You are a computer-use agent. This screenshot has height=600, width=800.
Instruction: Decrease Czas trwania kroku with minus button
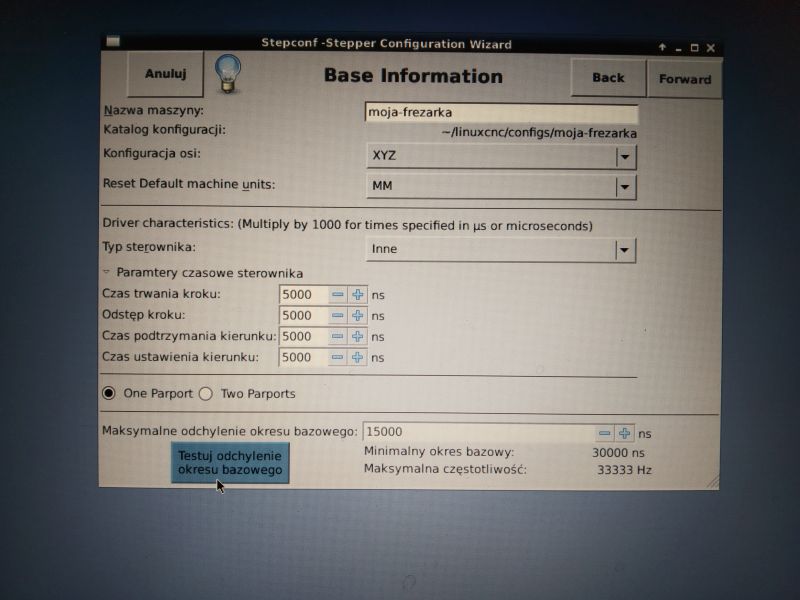coord(337,295)
